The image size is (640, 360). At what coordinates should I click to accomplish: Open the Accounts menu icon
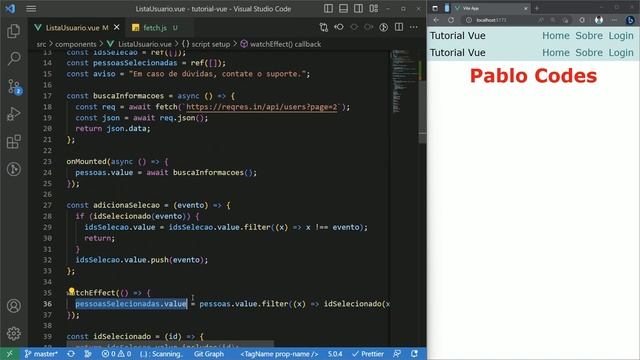[x=13, y=306]
